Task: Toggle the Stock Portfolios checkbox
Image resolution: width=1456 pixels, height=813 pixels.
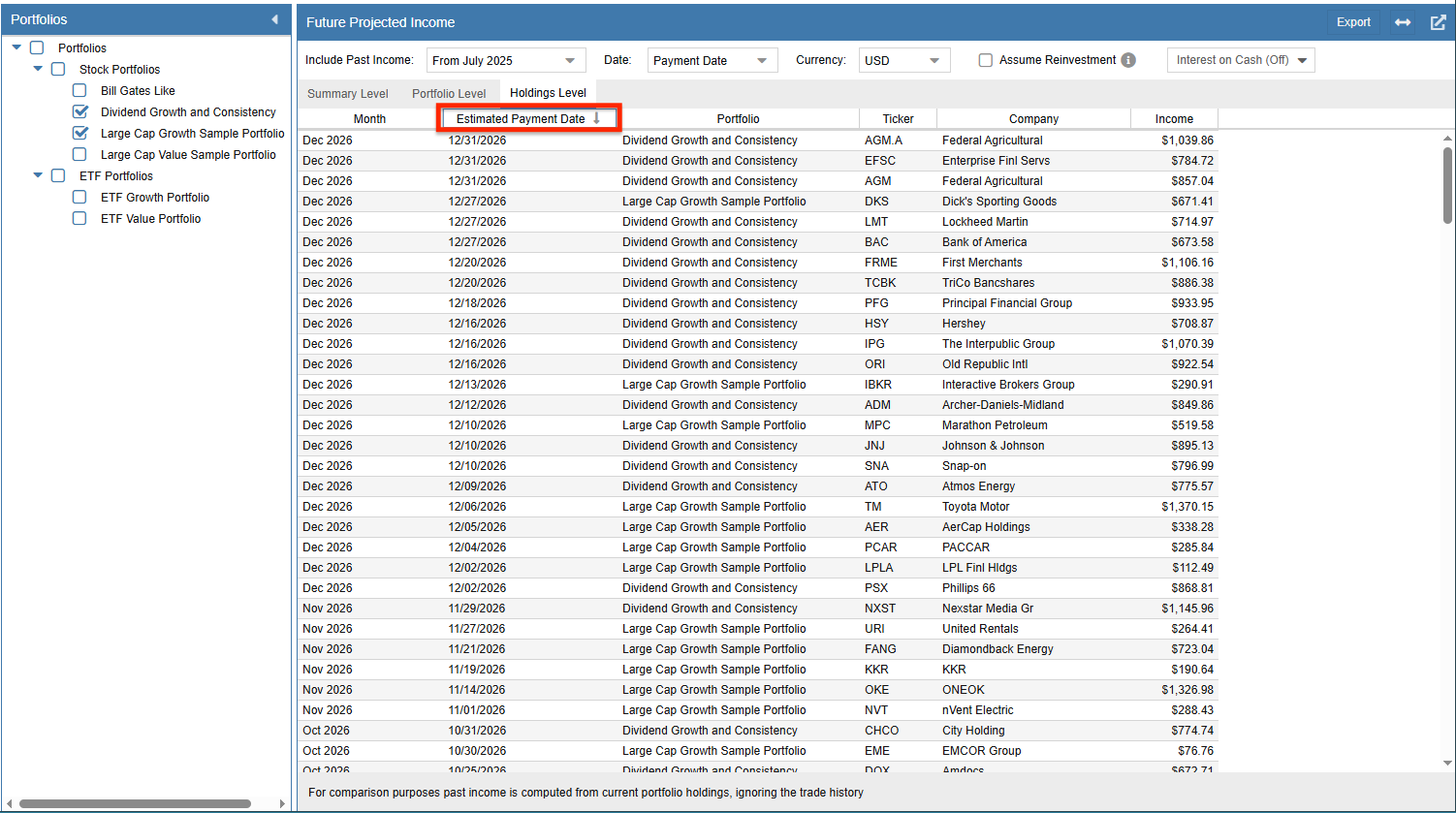Action: pyautogui.click(x=58, y=69)
